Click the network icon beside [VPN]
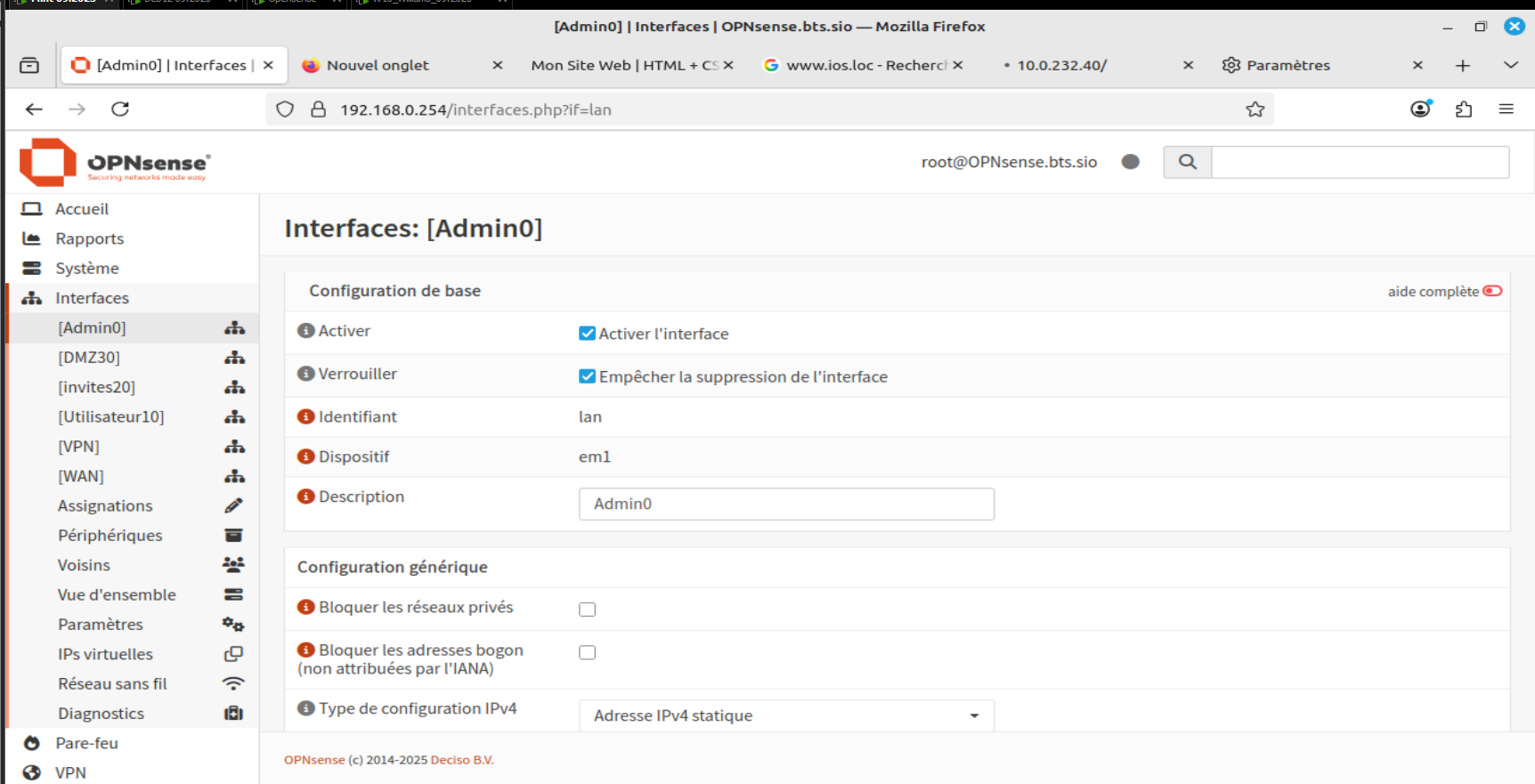The image size is (1535, 784). pyautogui.click(x=234, y=447)
